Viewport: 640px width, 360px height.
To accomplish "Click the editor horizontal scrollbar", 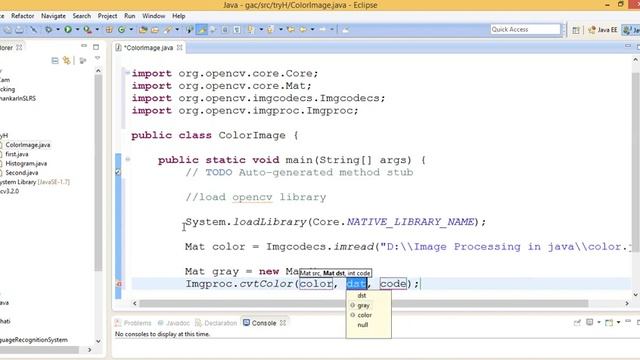I will point(363,304).
